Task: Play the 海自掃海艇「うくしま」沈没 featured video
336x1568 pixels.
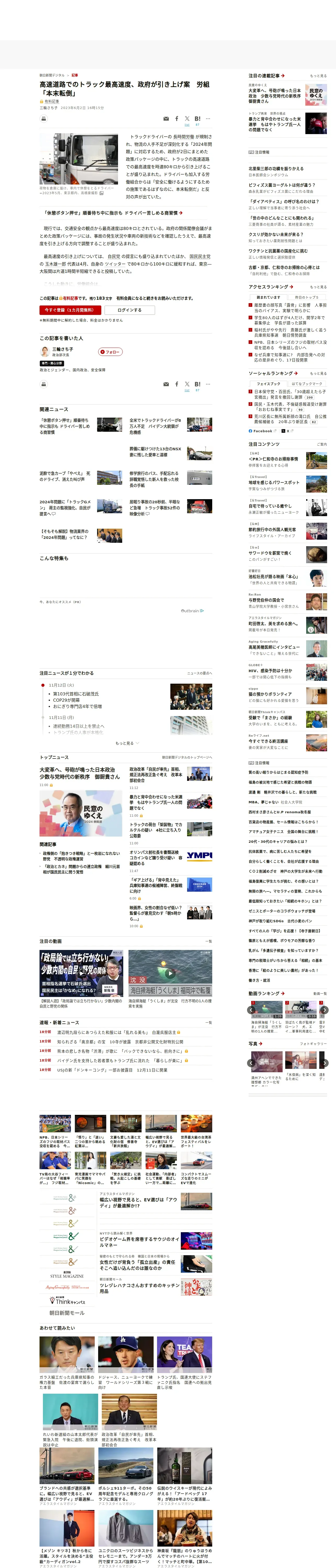Action: pos(170,973)
